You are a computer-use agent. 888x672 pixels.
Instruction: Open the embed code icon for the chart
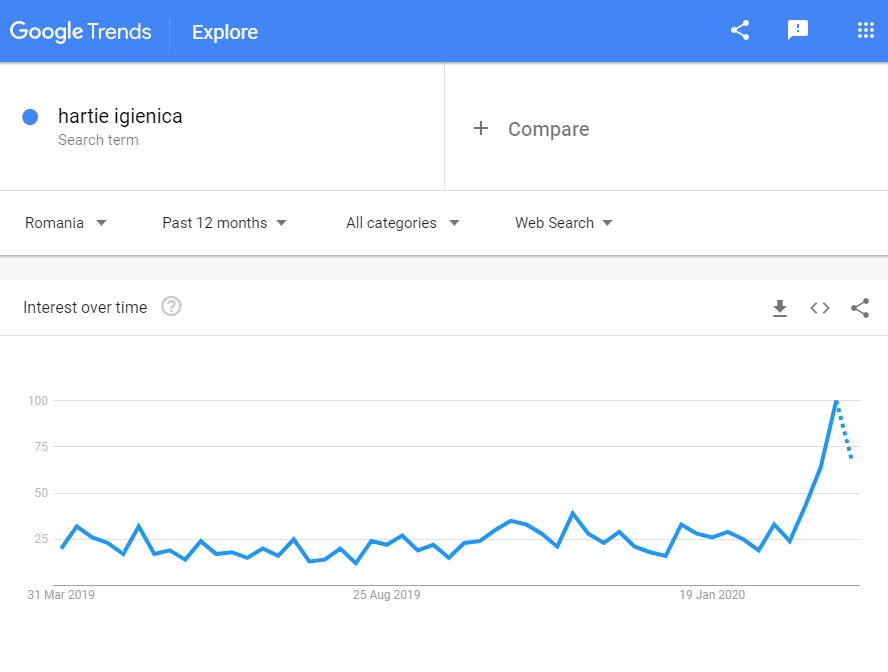[820, 308]
